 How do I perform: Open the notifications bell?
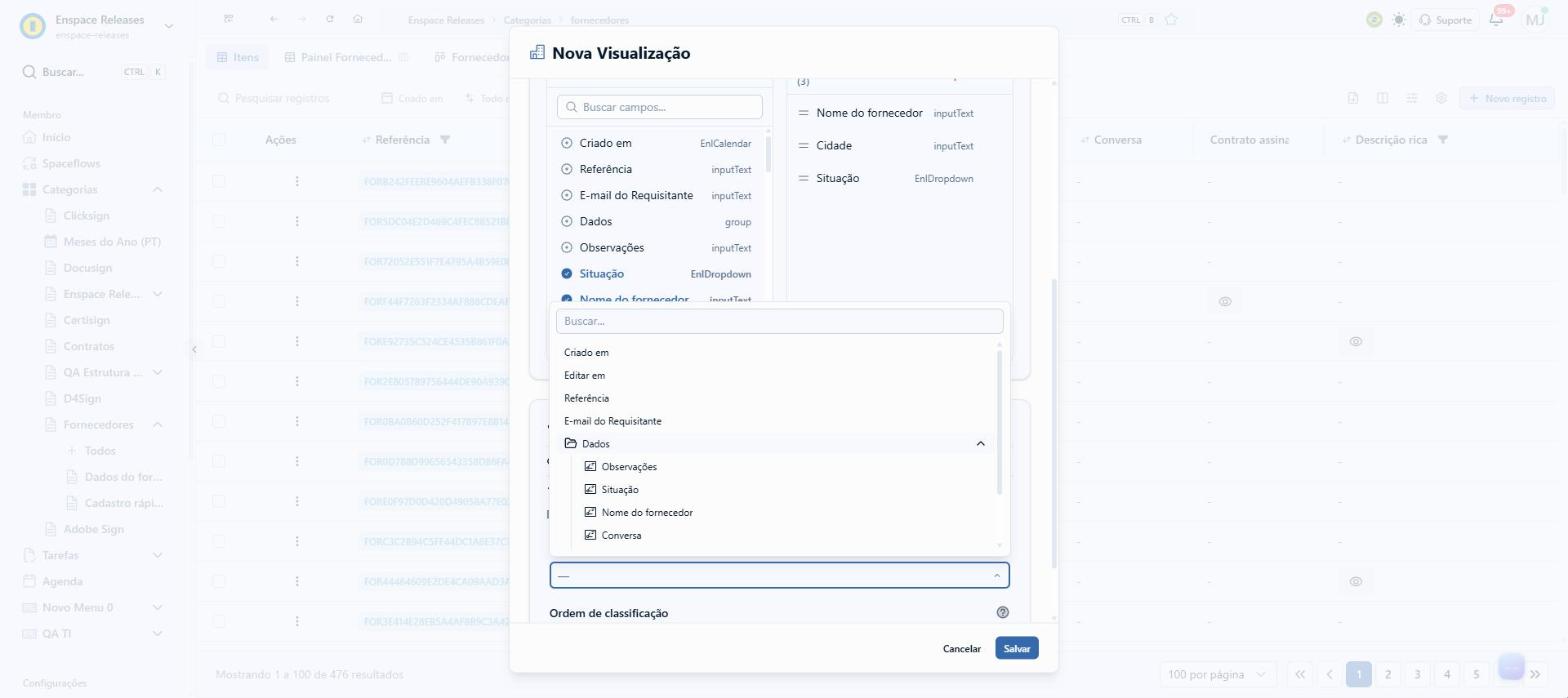pos(1496,19)
